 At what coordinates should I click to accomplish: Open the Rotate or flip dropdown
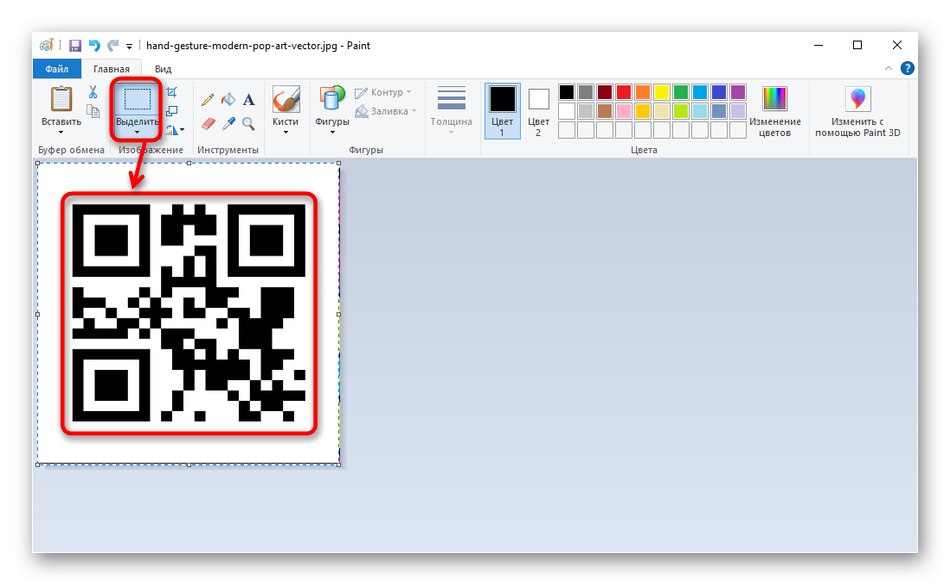pyautogui.click(x=175, y=130)
